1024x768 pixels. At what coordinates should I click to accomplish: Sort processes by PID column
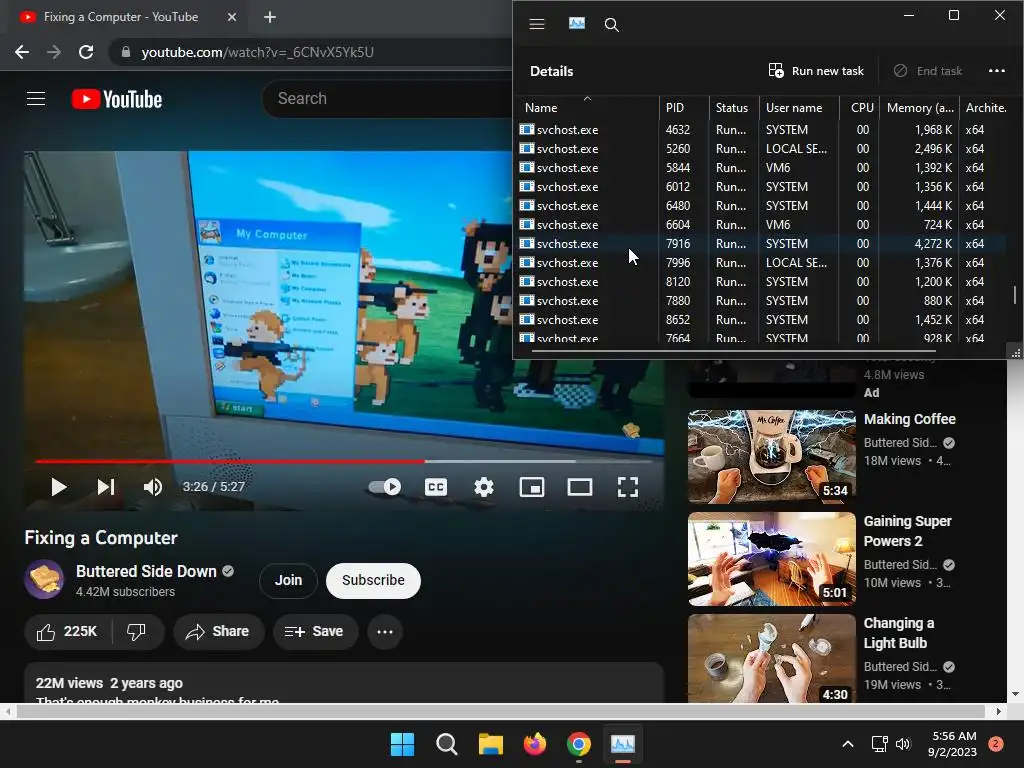pos(675,108)
